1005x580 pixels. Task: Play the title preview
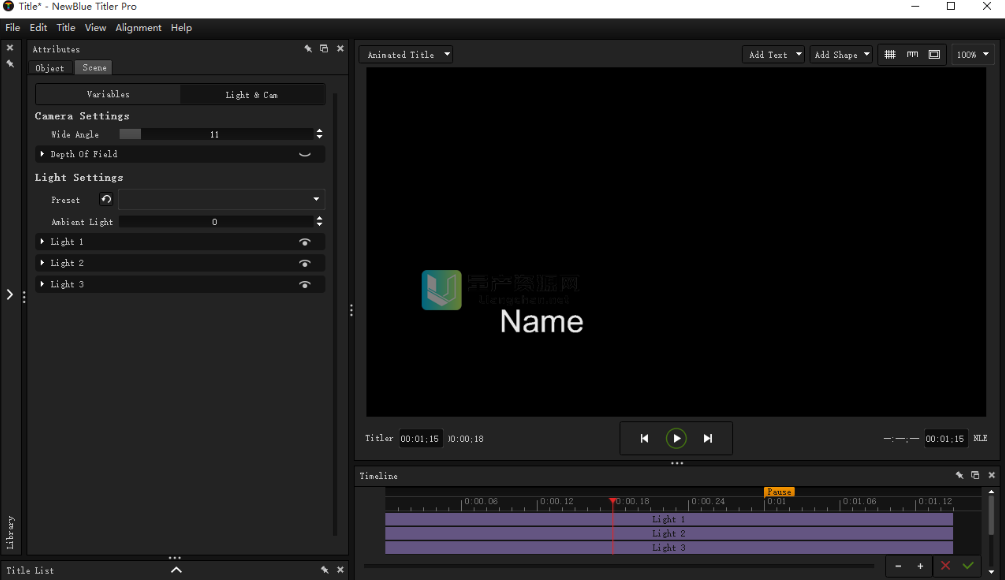coord(676,438)
